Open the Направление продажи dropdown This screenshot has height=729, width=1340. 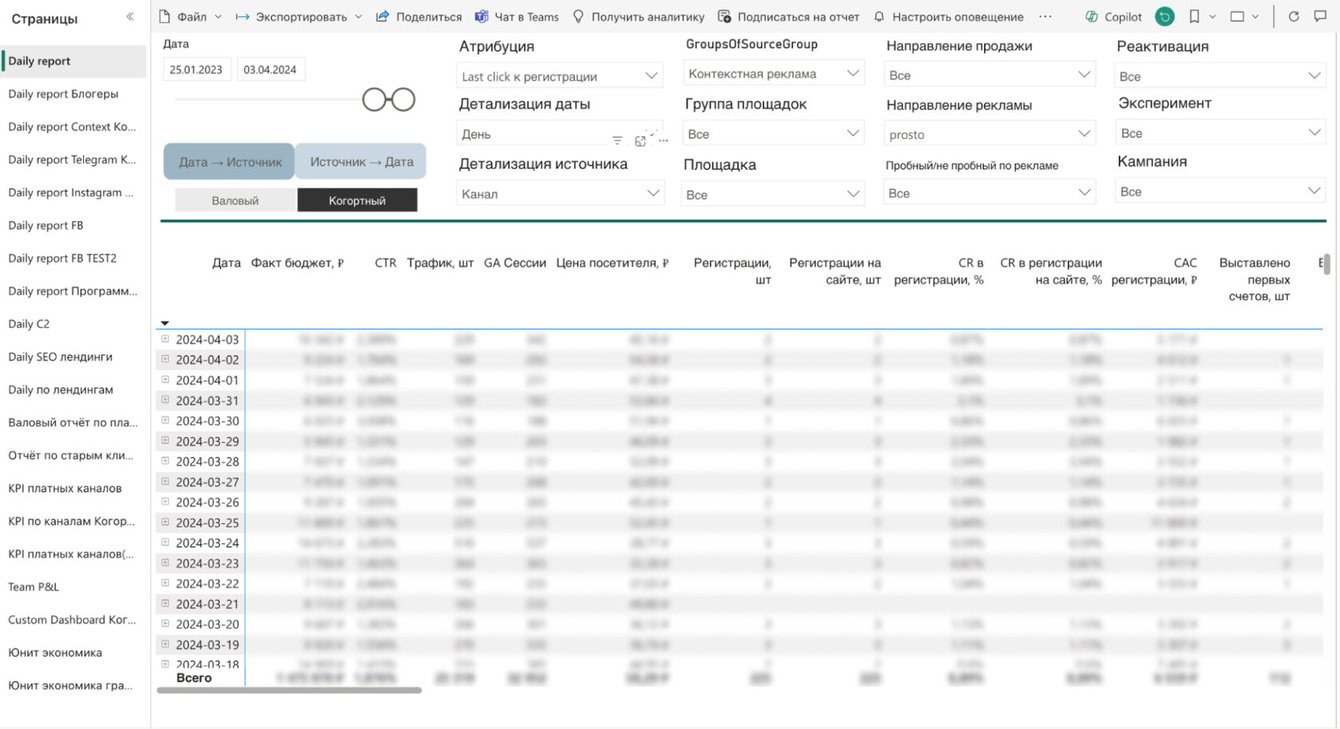point(990,75)
